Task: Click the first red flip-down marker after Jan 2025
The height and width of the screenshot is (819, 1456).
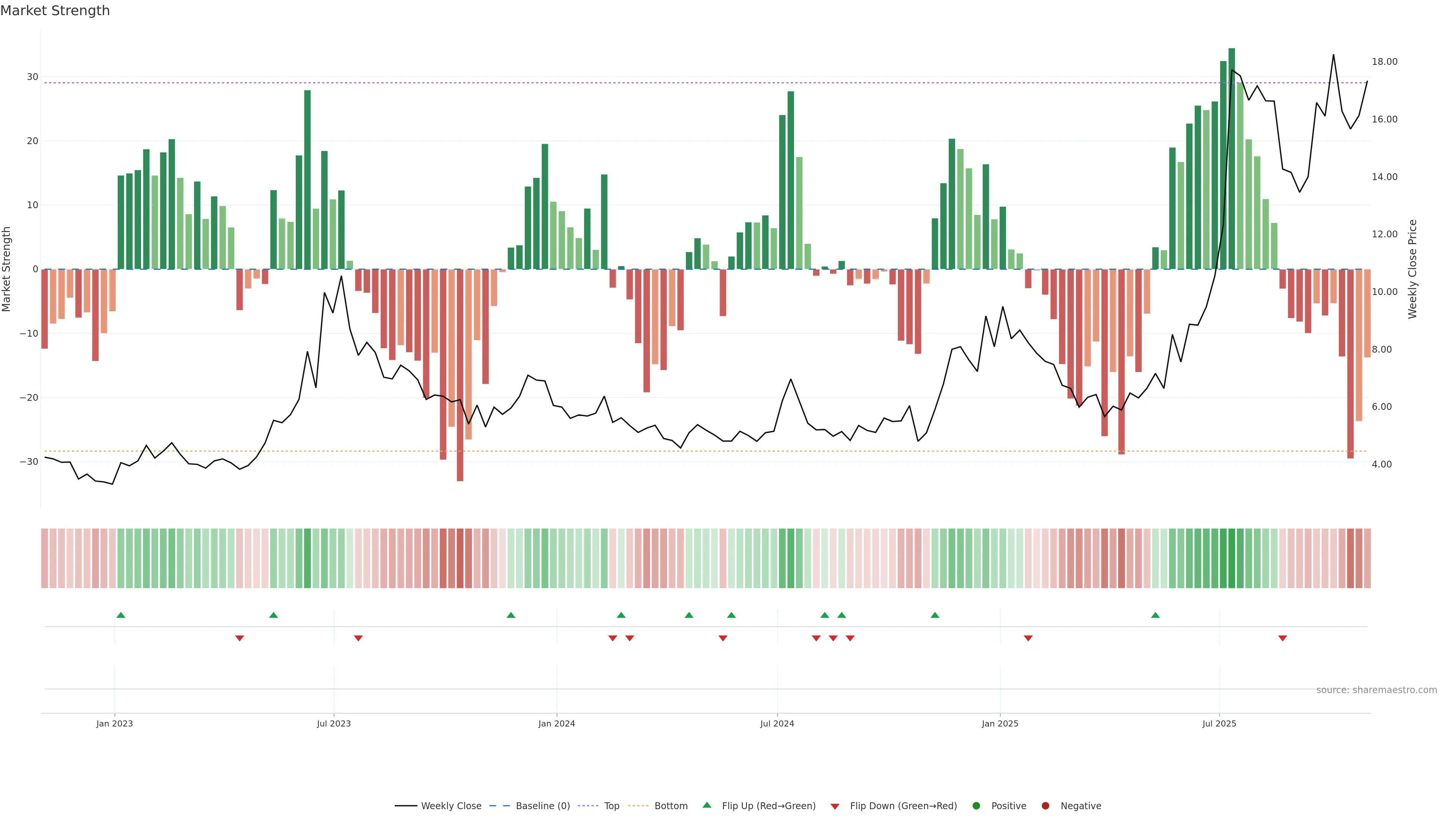Action: pos(1028,638)
